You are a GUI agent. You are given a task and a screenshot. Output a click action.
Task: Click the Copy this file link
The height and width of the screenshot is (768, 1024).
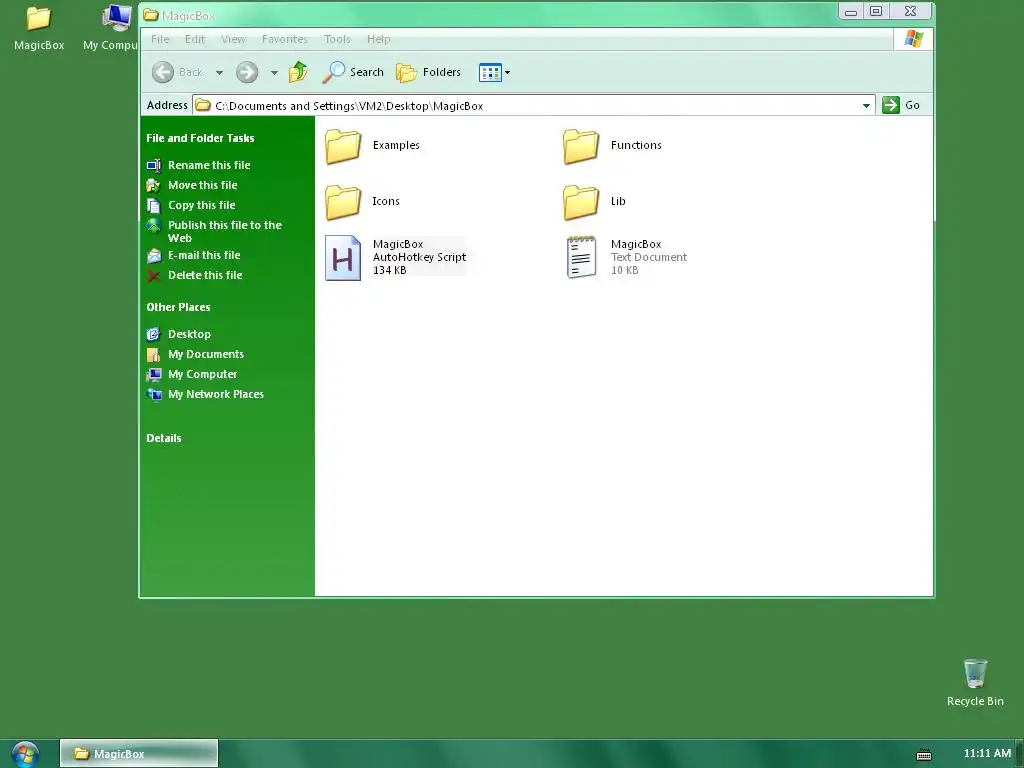pos(202,205)
